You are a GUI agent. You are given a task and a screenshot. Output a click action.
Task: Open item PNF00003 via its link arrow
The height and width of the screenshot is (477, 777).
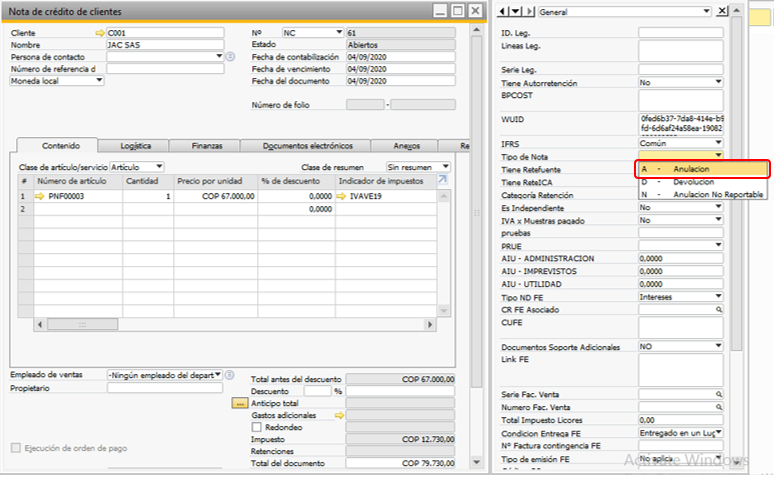[40, 197]
